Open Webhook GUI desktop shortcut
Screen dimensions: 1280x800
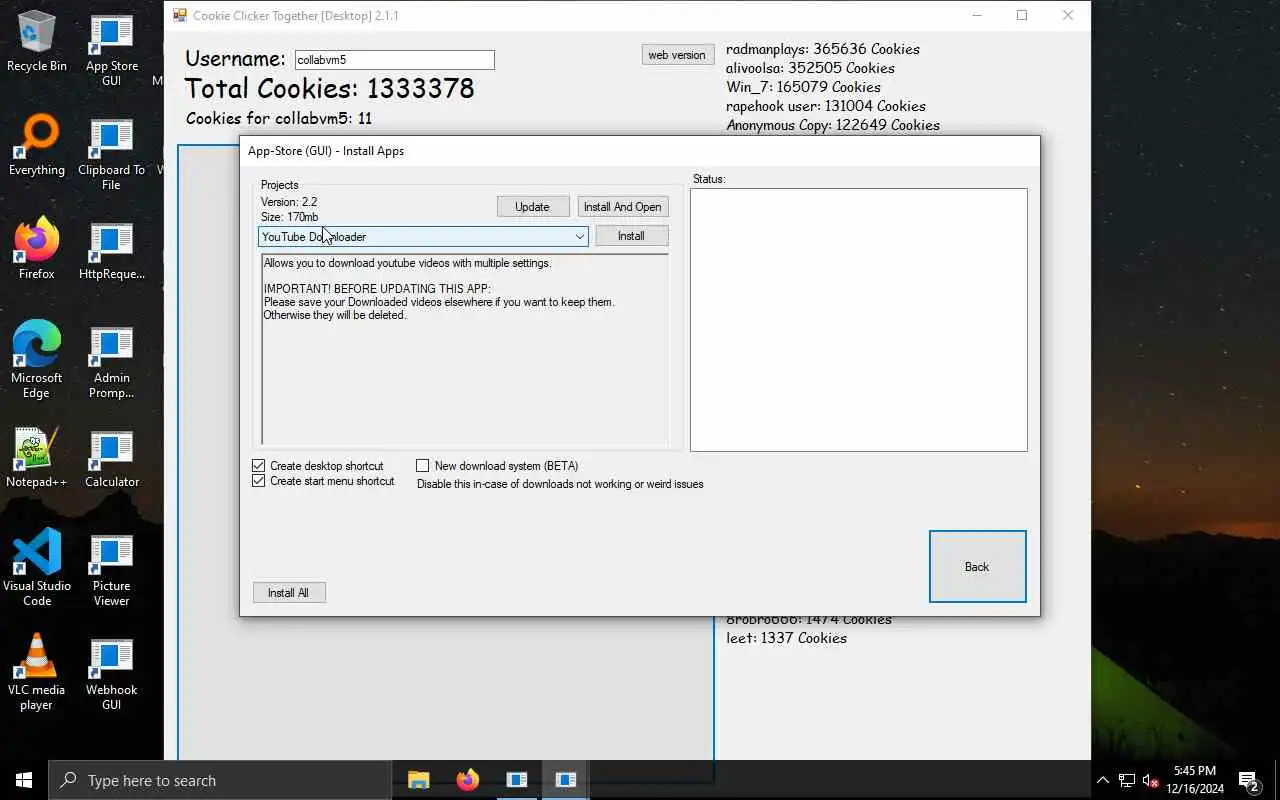point(111,674)
